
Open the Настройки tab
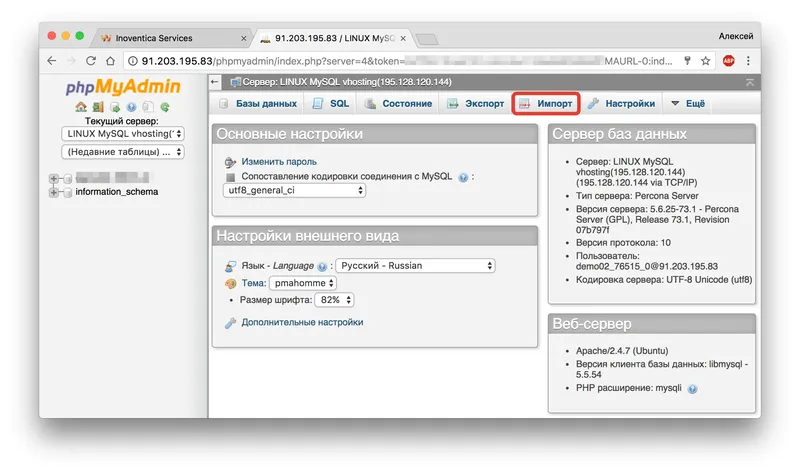click(621, 104)
